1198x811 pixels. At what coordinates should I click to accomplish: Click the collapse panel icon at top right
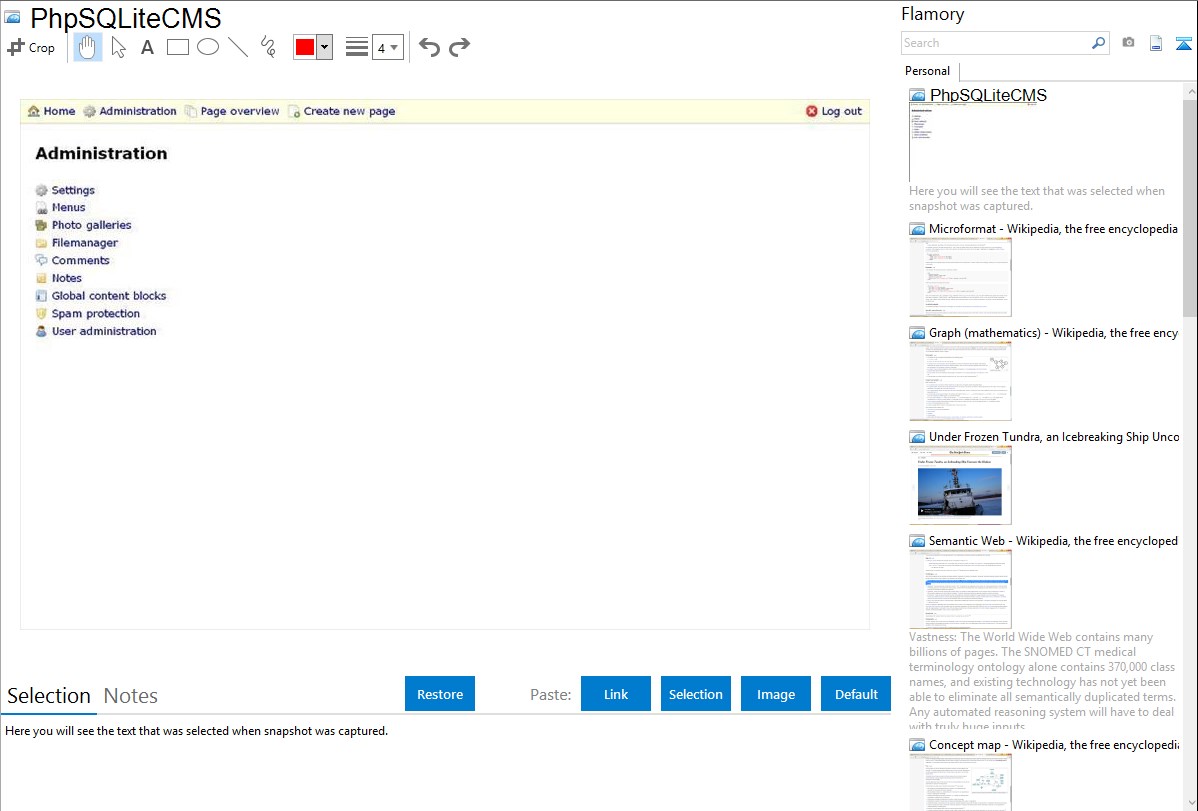tap(1183, 43)
